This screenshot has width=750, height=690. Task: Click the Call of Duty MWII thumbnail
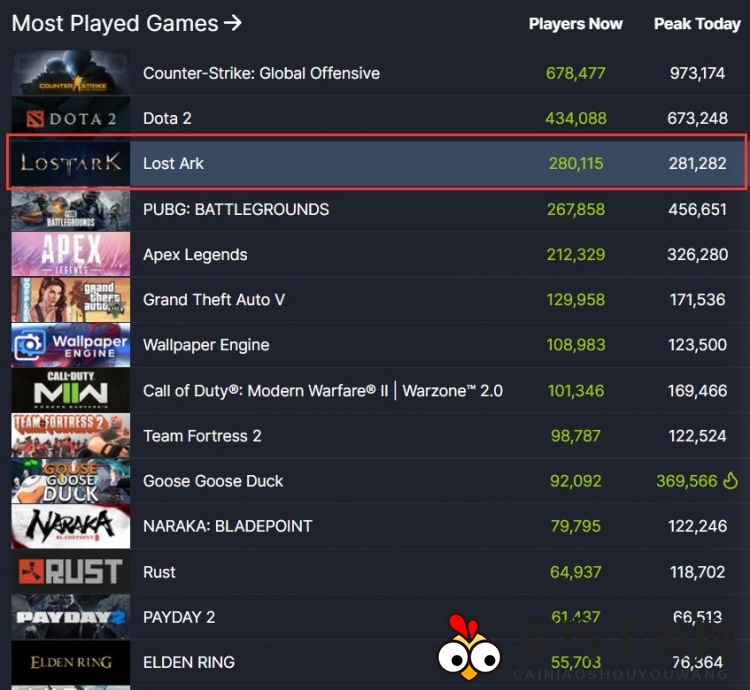click(70, 390)
